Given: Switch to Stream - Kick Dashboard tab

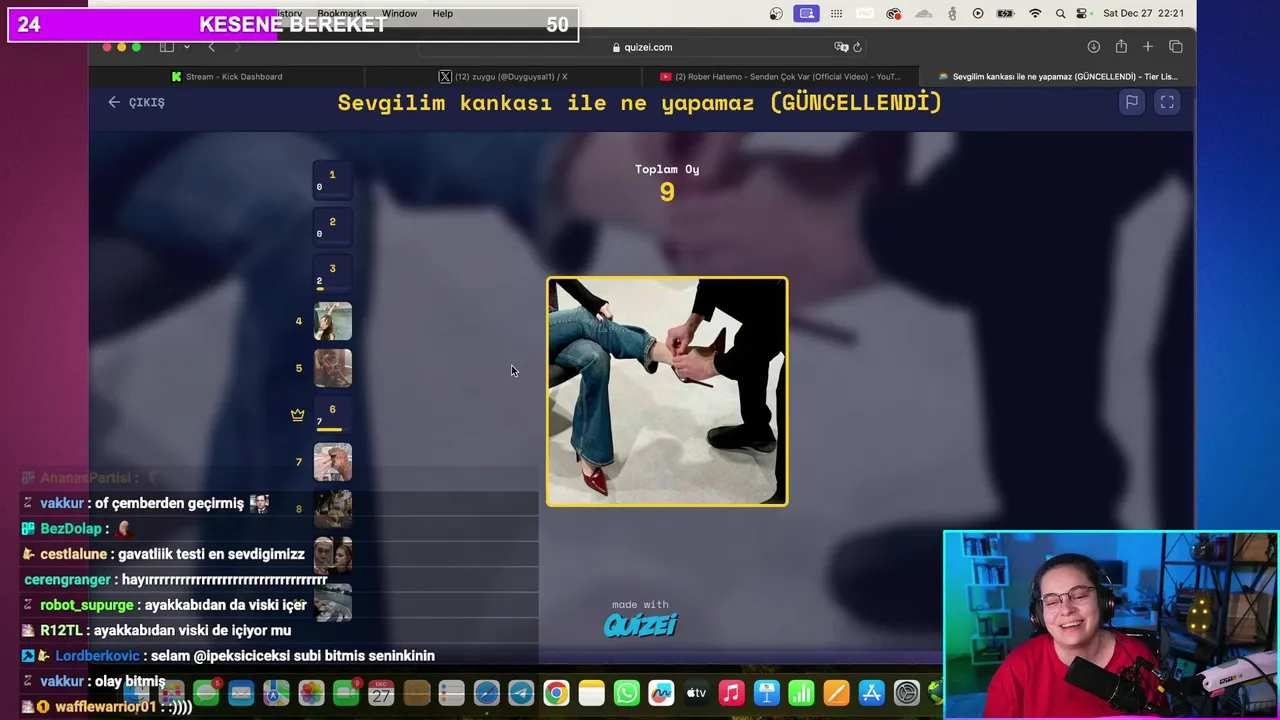Looking at the screenshot, I should [227, 76].
